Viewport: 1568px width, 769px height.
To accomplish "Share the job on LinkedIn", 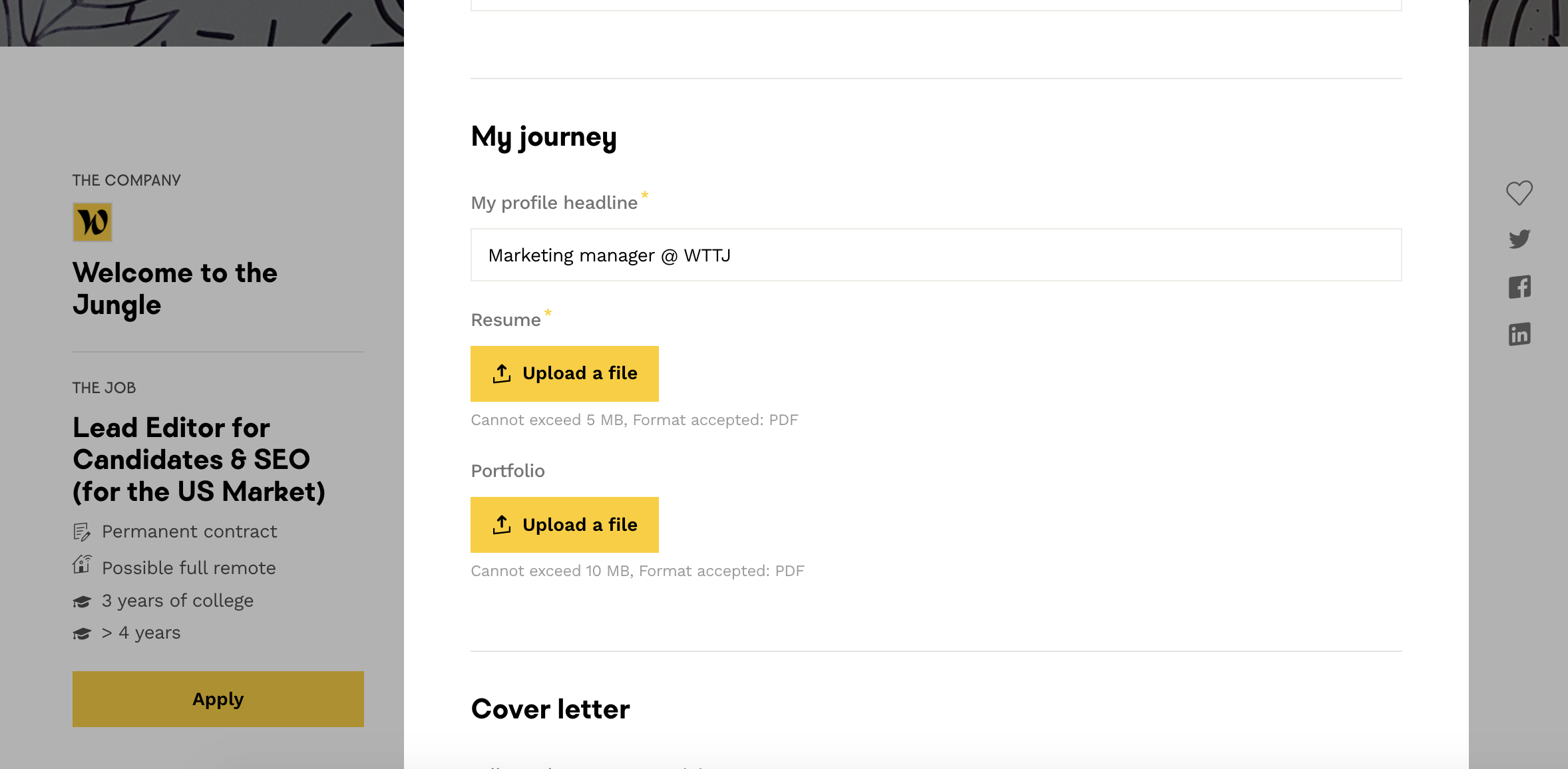I will [1519, 334].
